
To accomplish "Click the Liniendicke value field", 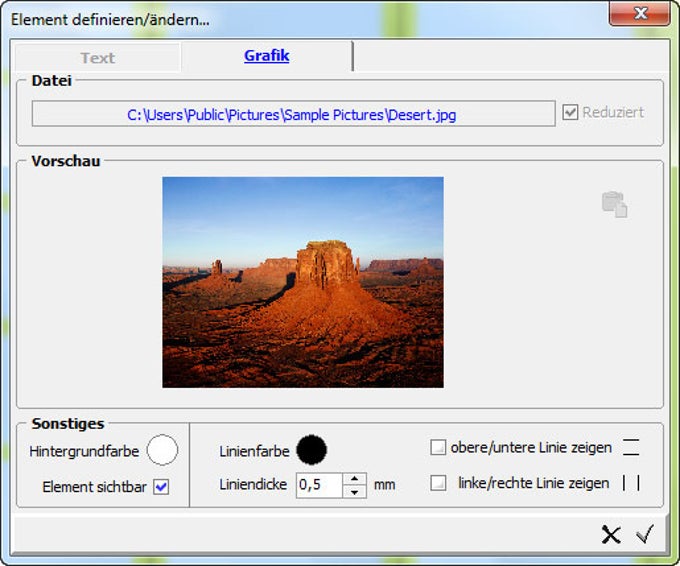I will pyautogui.click(x=319, y=485).
